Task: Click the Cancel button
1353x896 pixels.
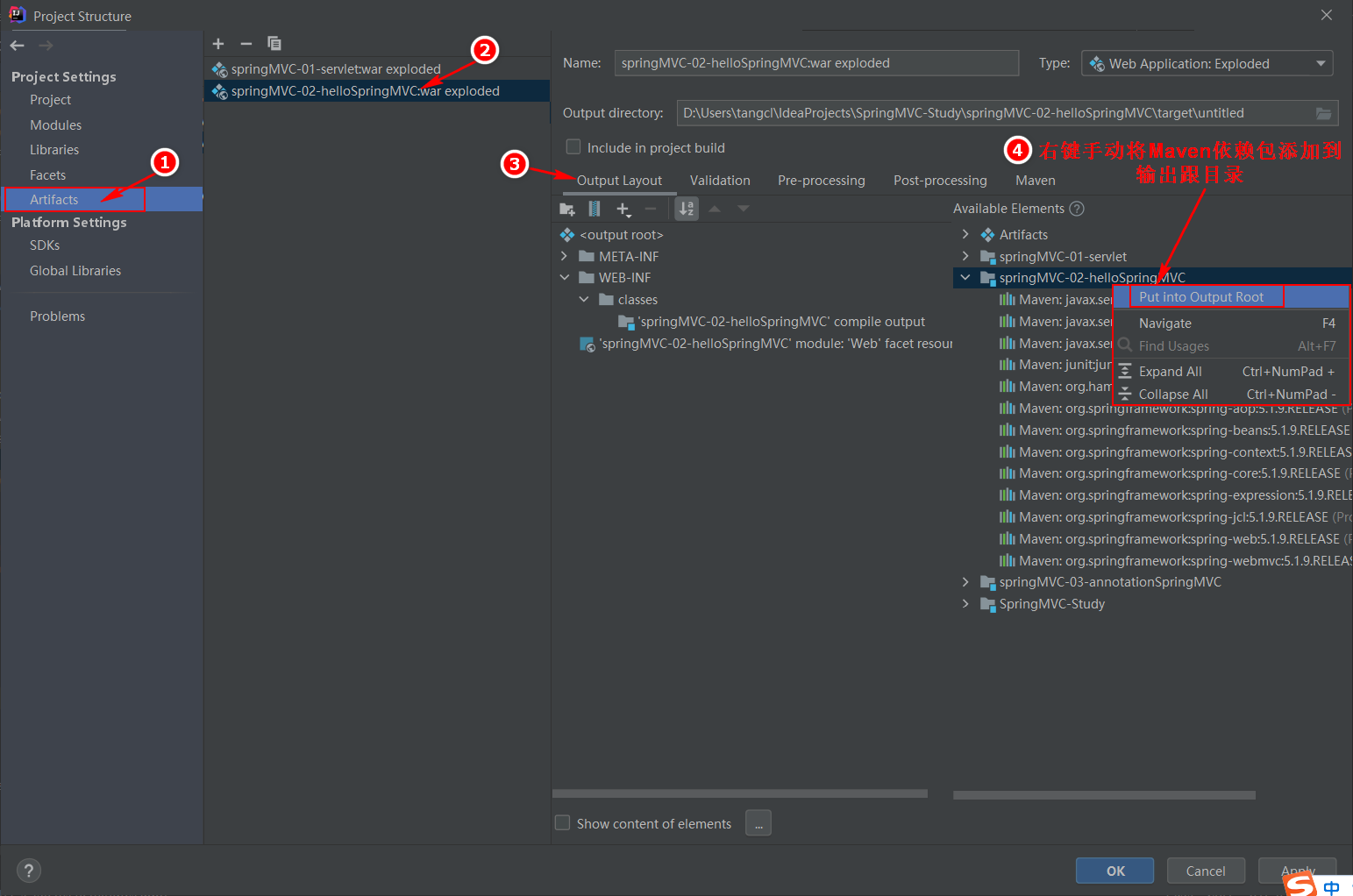Action: point(1206,871)
